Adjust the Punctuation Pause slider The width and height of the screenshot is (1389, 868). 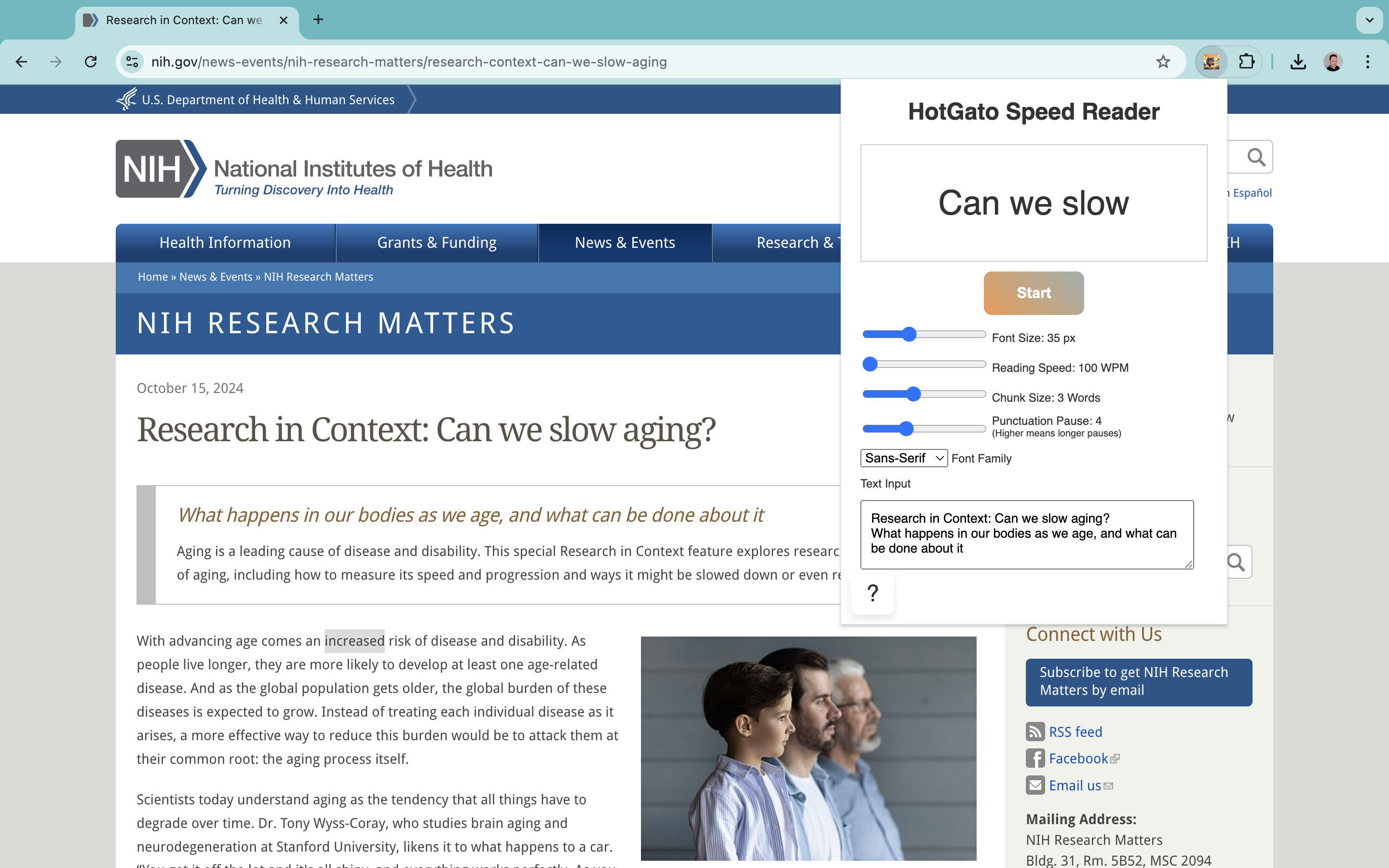coord(924,428)
